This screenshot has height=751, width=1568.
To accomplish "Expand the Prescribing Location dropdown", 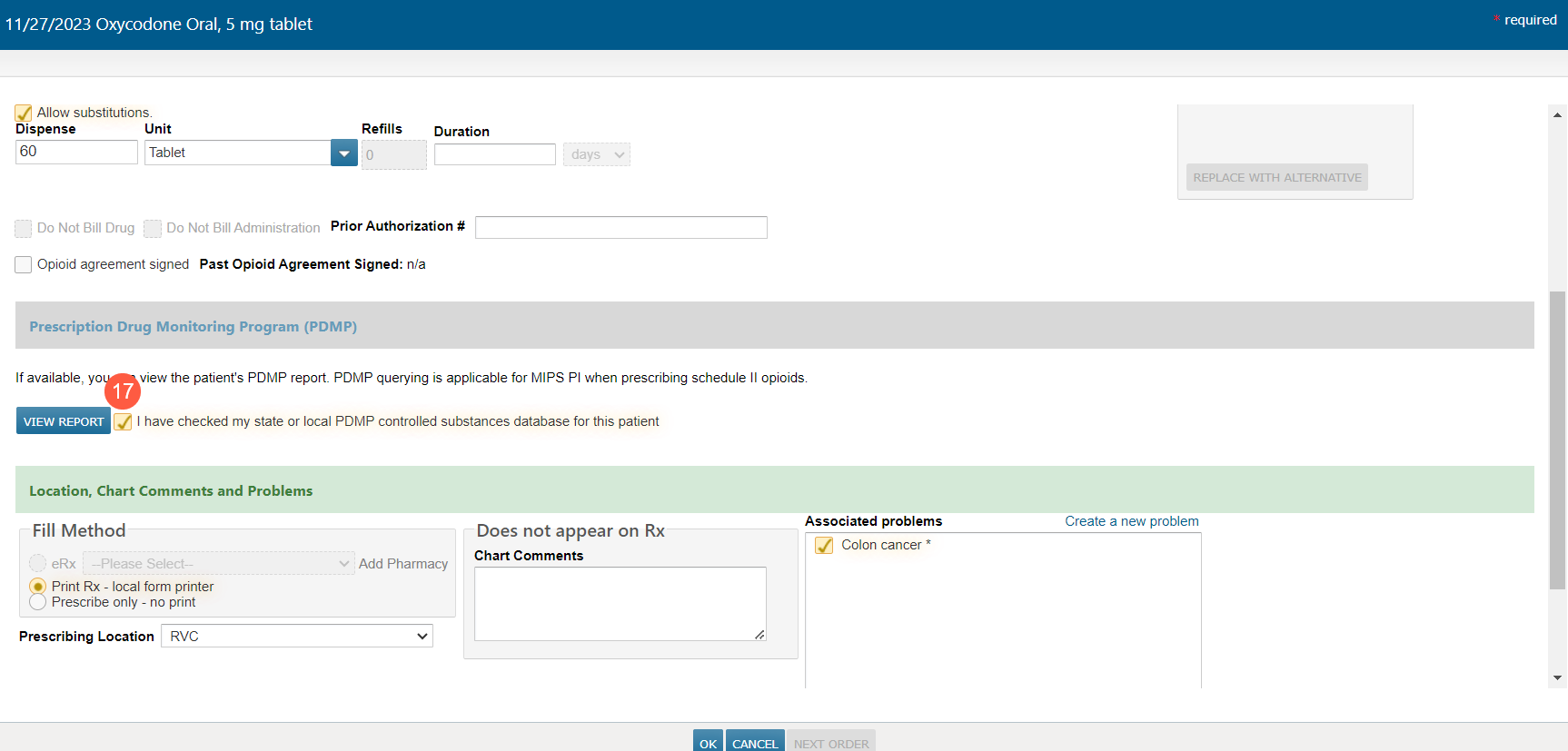I will click(296, 636).
